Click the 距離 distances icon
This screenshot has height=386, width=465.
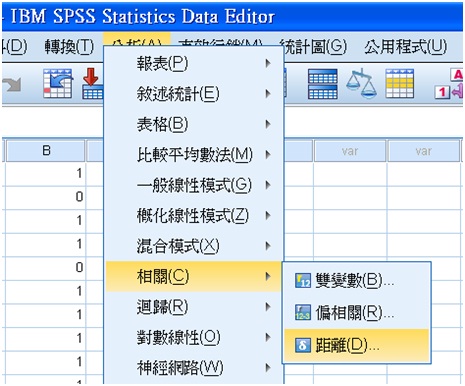pyautogui.click(x=303, y=345)
